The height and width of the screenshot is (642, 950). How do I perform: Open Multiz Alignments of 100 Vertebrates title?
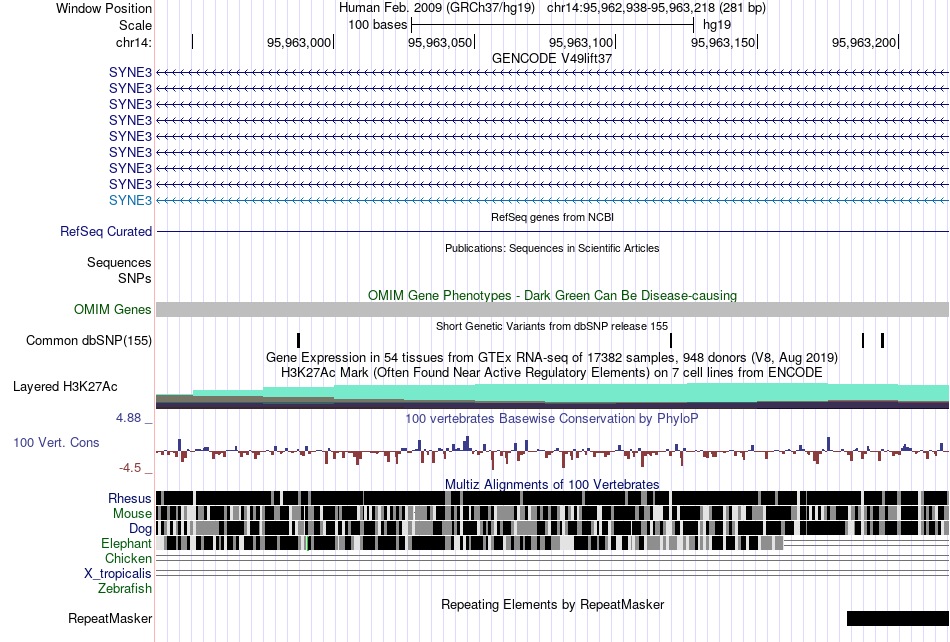click(x=552, y=485)
